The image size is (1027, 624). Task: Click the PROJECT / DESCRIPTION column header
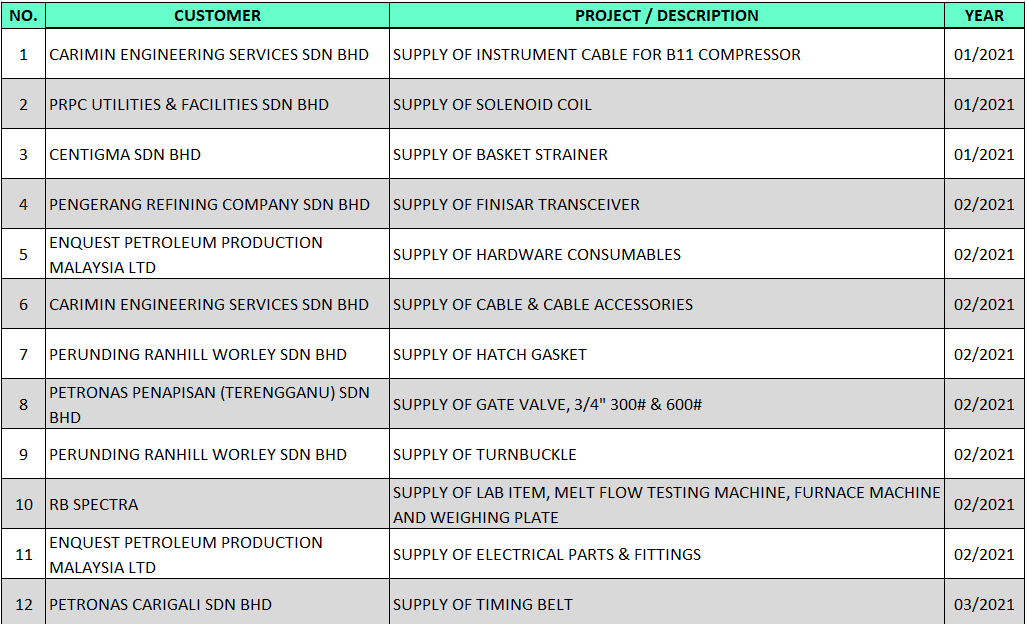click(x=666, y=15)
